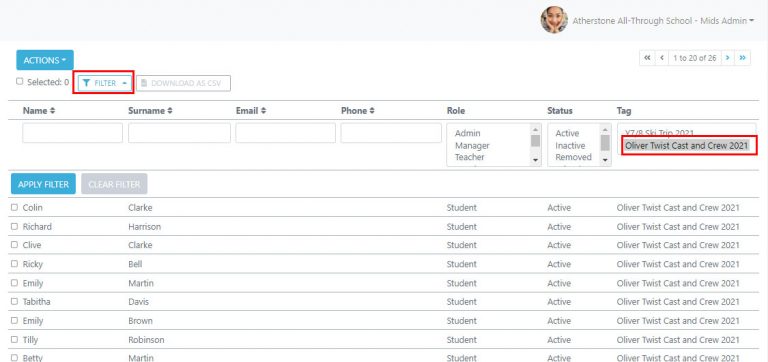Screen dimensions: 768x362
Task: Select Oliver Twist Cast and Crew 2021 tag option
Action: coord(687,145)
